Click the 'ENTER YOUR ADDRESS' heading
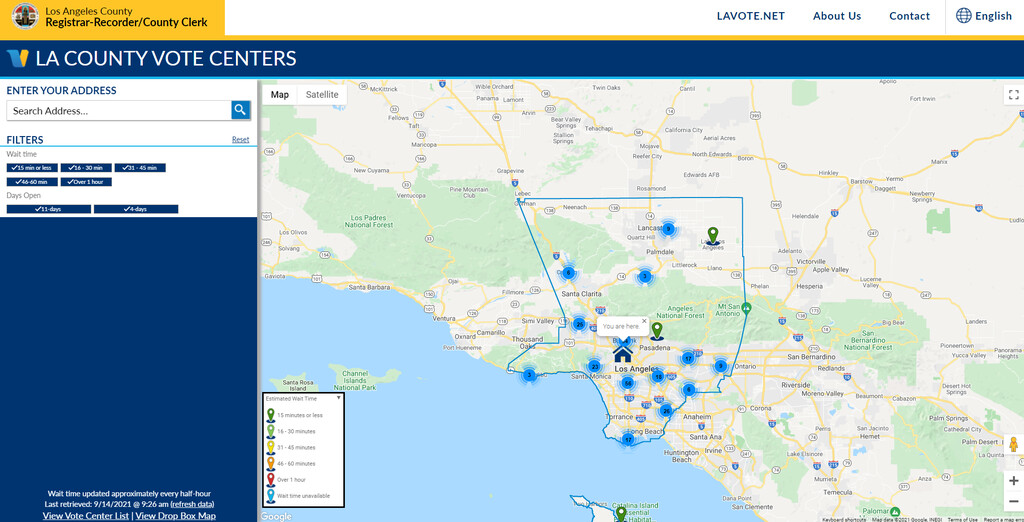The image size is (1024, 522). [61, 91]
